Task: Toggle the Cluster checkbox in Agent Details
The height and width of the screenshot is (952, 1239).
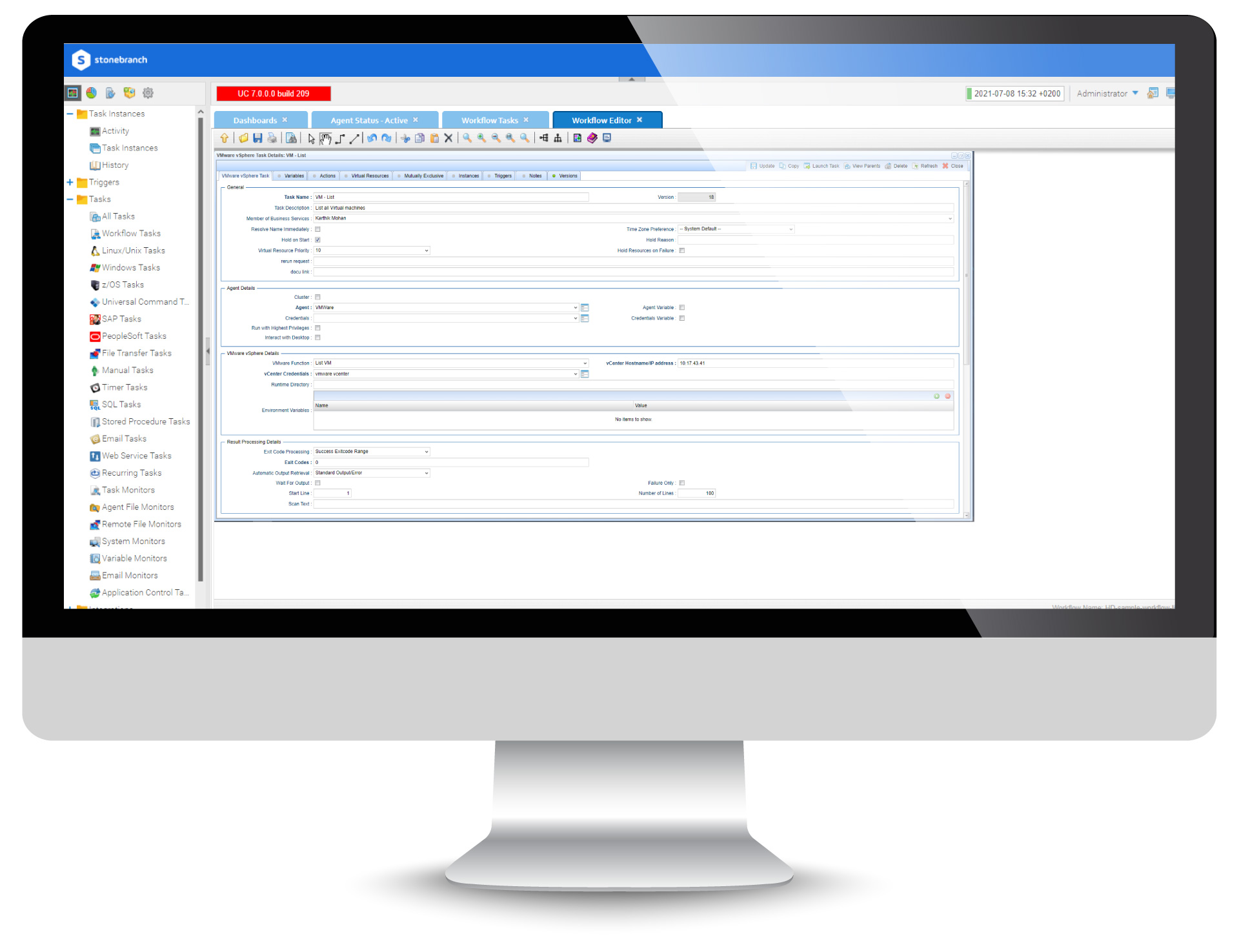Action: (x=319, y=297)
